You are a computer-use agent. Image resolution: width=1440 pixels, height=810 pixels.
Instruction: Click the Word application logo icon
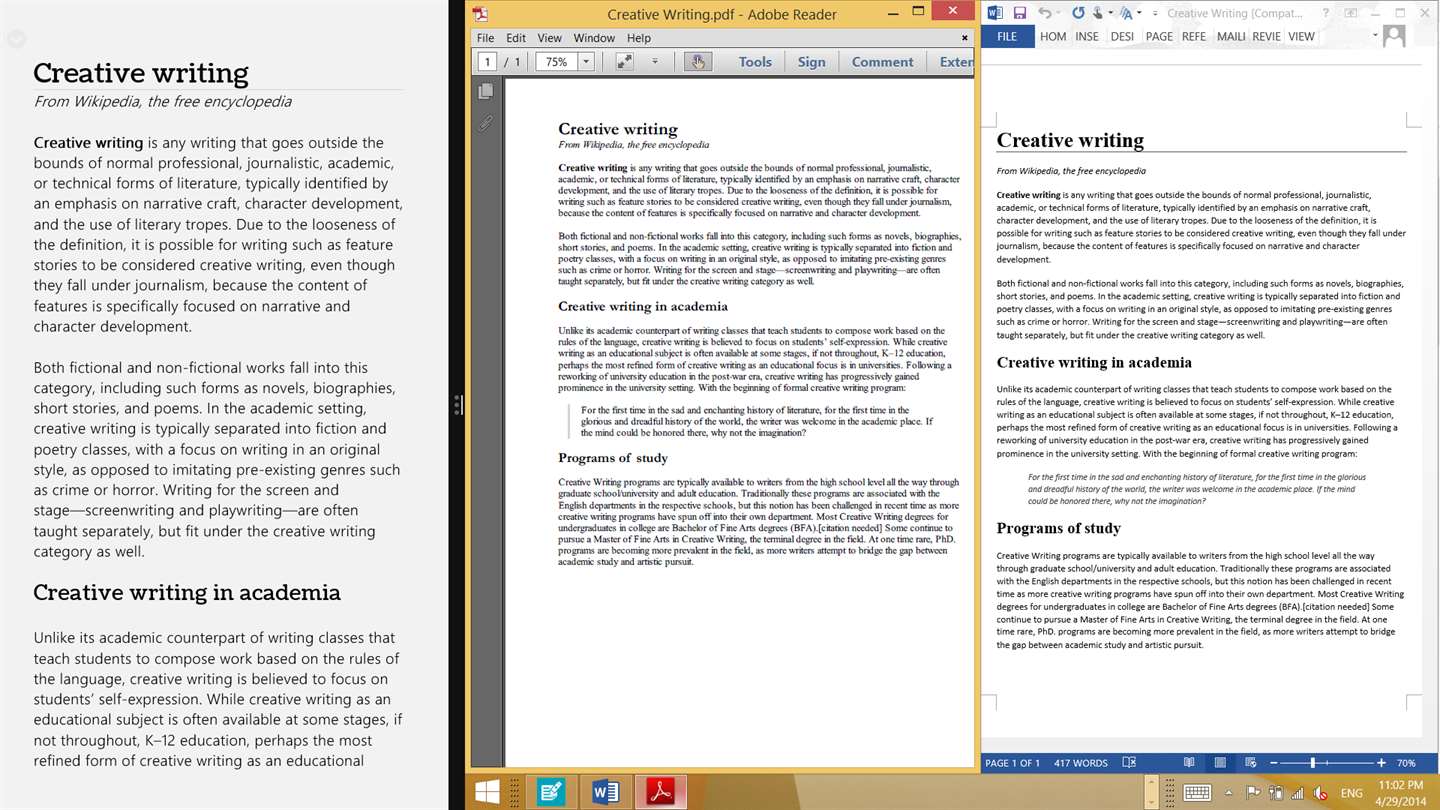coord(995,13)
